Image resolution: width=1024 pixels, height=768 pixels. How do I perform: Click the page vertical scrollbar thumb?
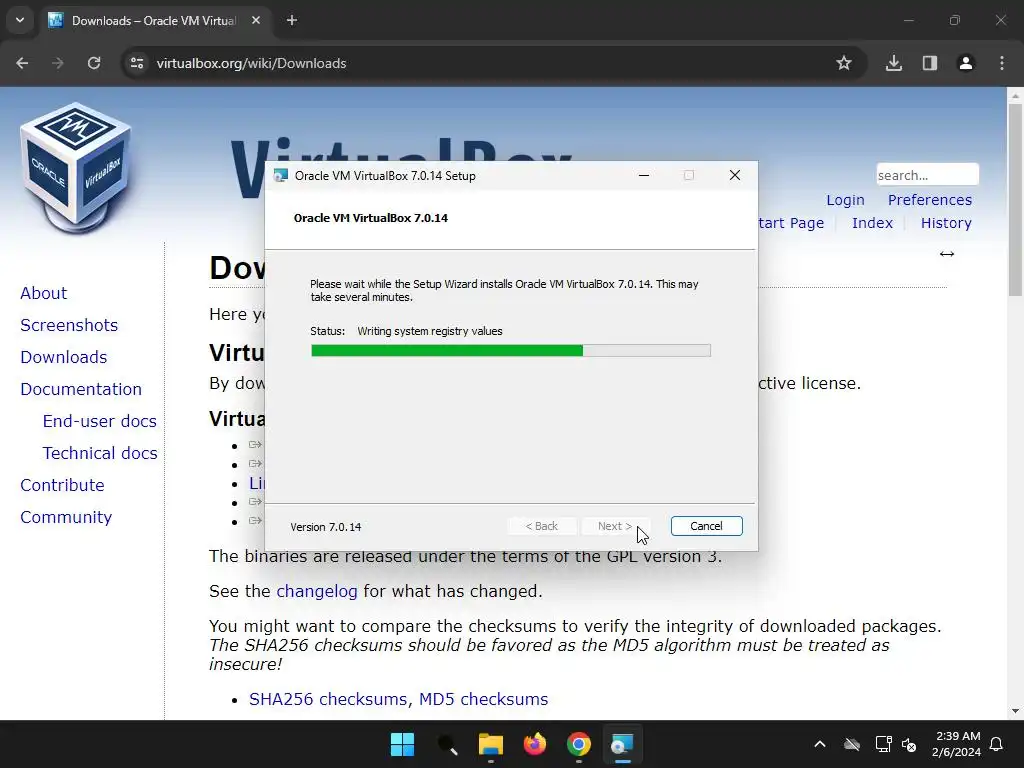[1015, 199]
